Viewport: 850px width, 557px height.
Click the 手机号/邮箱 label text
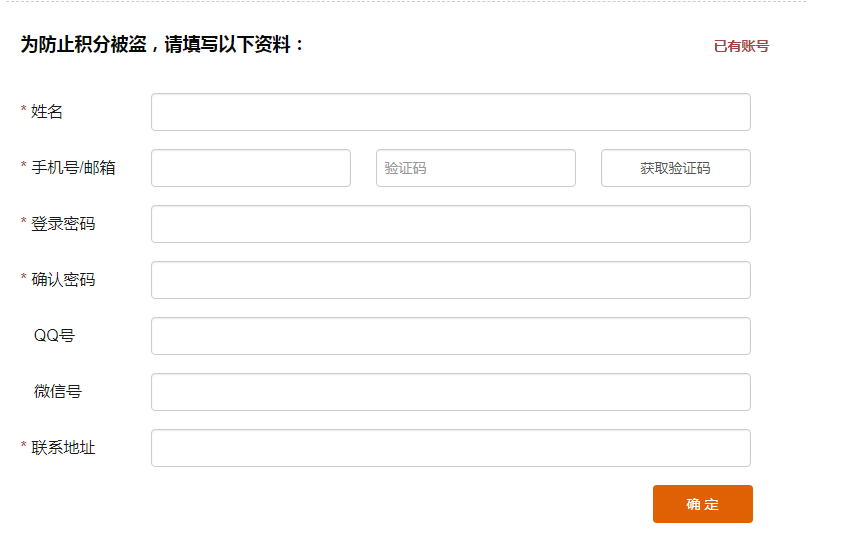[73, 168]
